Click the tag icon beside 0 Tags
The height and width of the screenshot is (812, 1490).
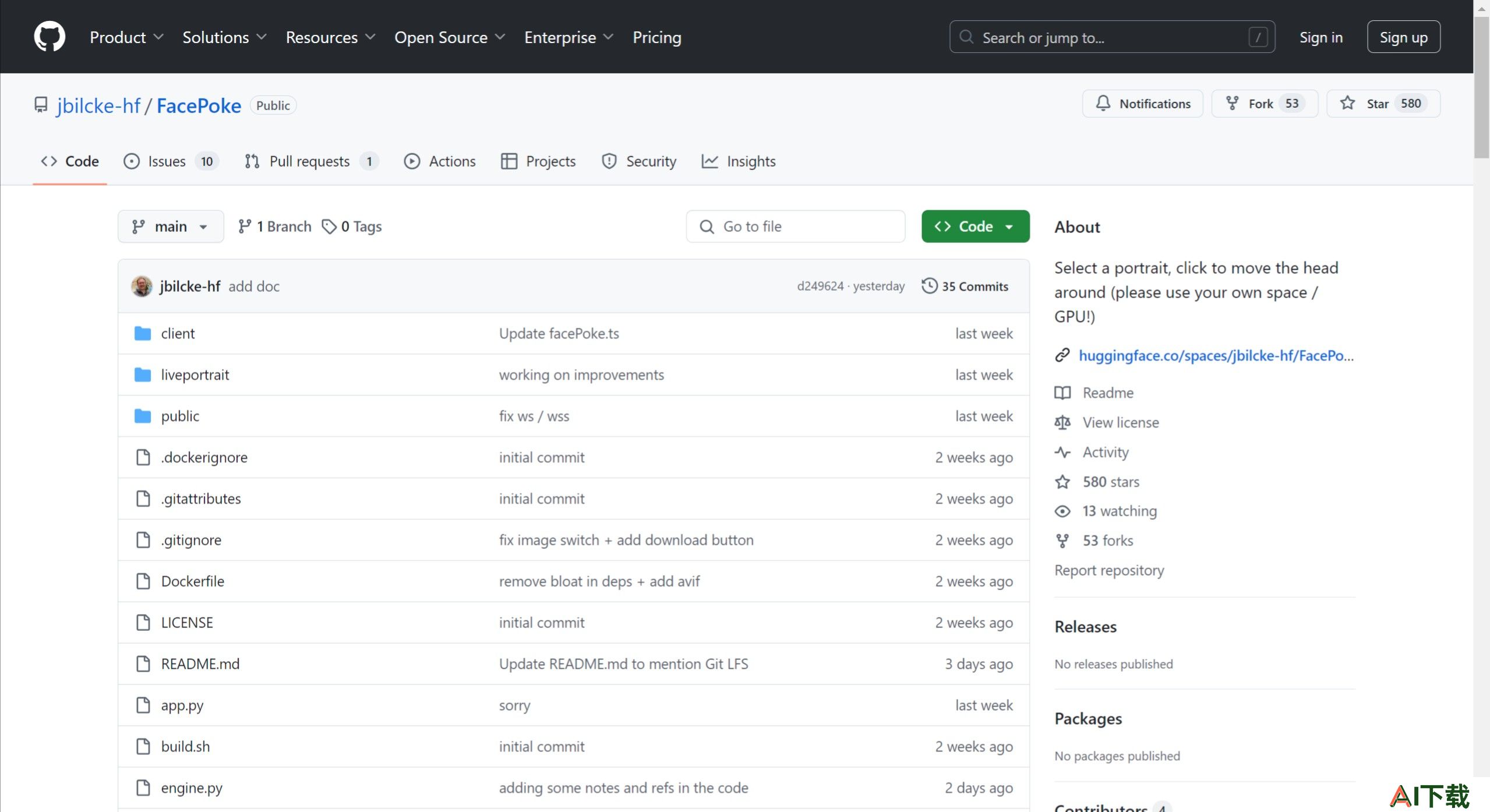click(x=329, y=226)
